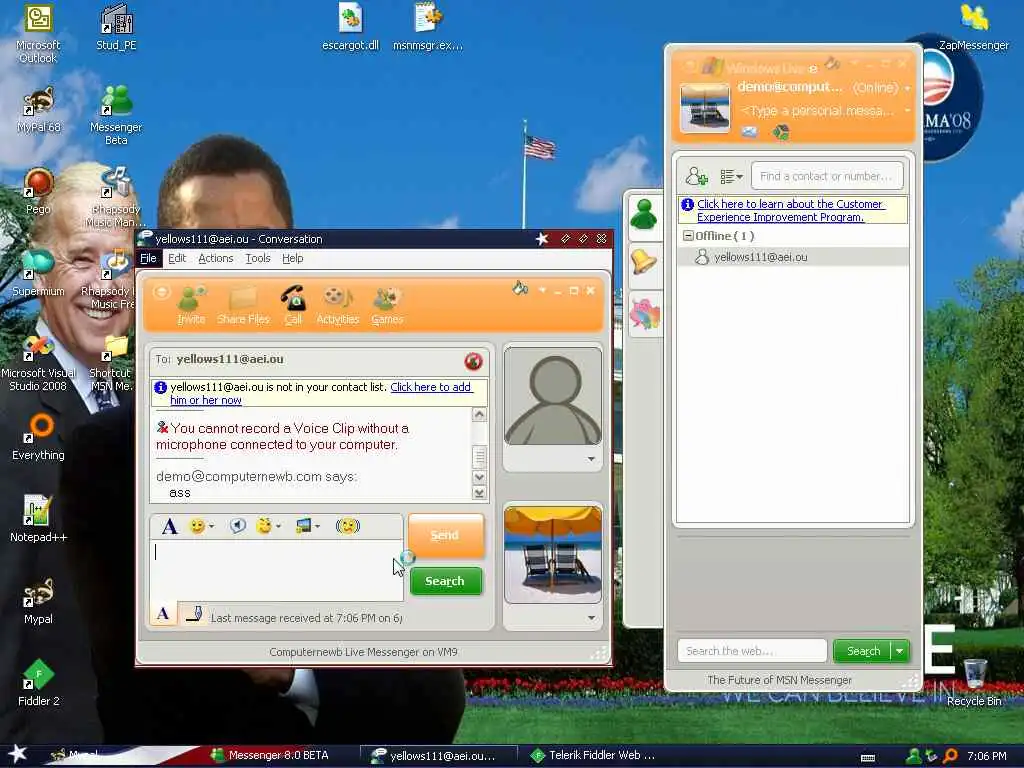The height and width of the screenshot is (768, 1024).
Task: Click the green buddy tab in Messenger sidebar
Action: [644, 215]
